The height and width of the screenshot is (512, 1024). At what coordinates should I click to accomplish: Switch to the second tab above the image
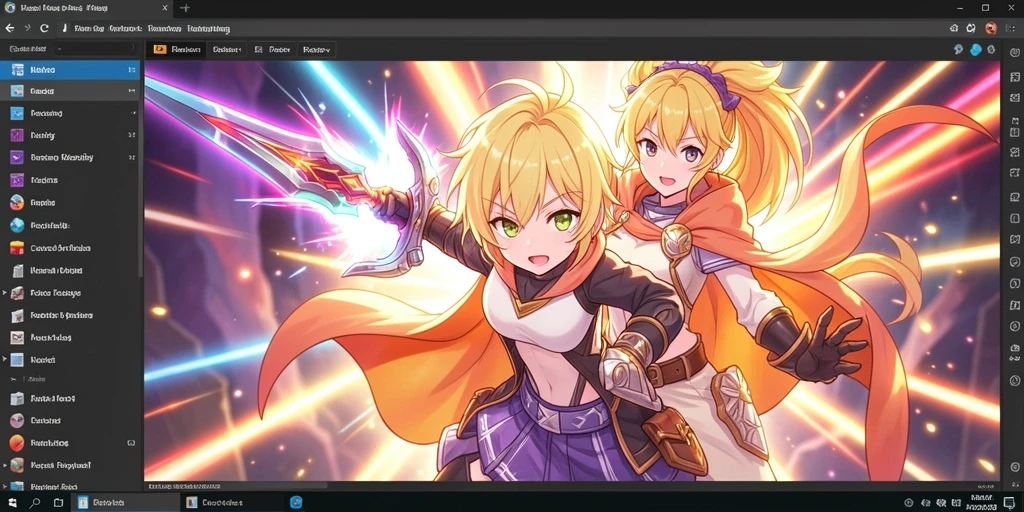227,49
